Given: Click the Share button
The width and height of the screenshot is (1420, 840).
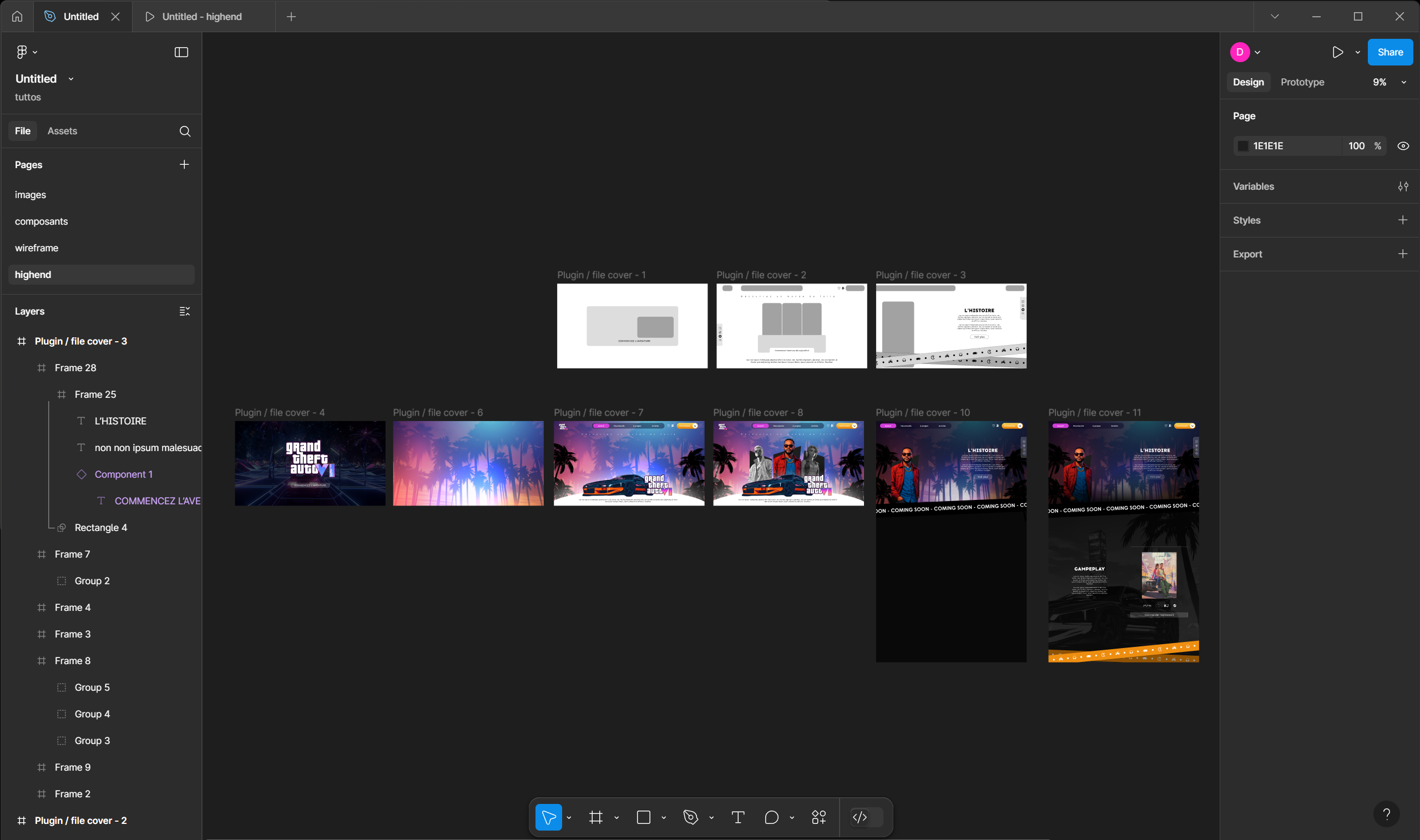Looking at the screenshot, I should click(x=1389, y=52).
